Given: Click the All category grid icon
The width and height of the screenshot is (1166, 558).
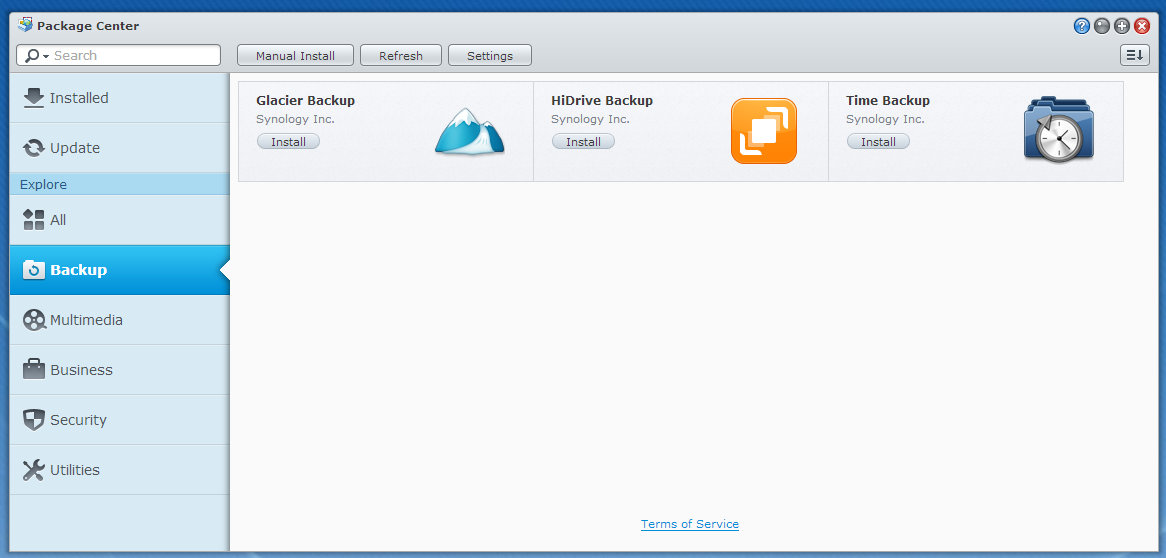Looking at the screenshot, I should (34, 219).
